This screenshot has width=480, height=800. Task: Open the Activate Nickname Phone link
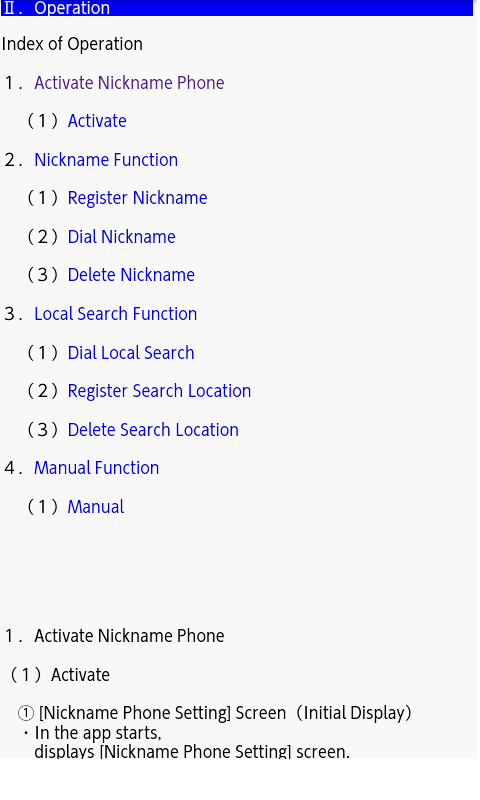click(x=129, y=83)
